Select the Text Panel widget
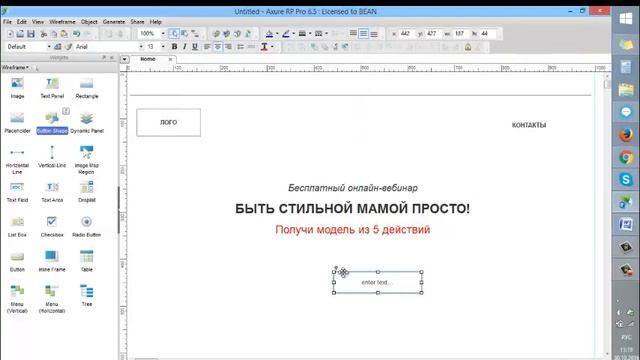 52,88
